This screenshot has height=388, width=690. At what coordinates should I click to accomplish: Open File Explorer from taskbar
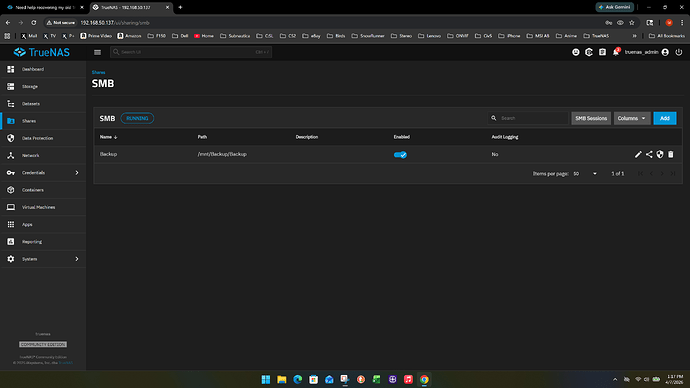click(282, 380)
